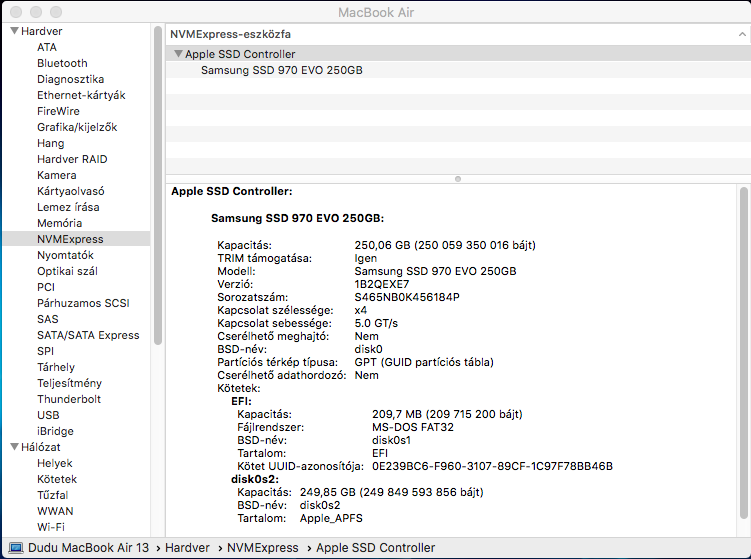
Task: Click the TRIM támogatása value Igen
Action: click(365, 258)
